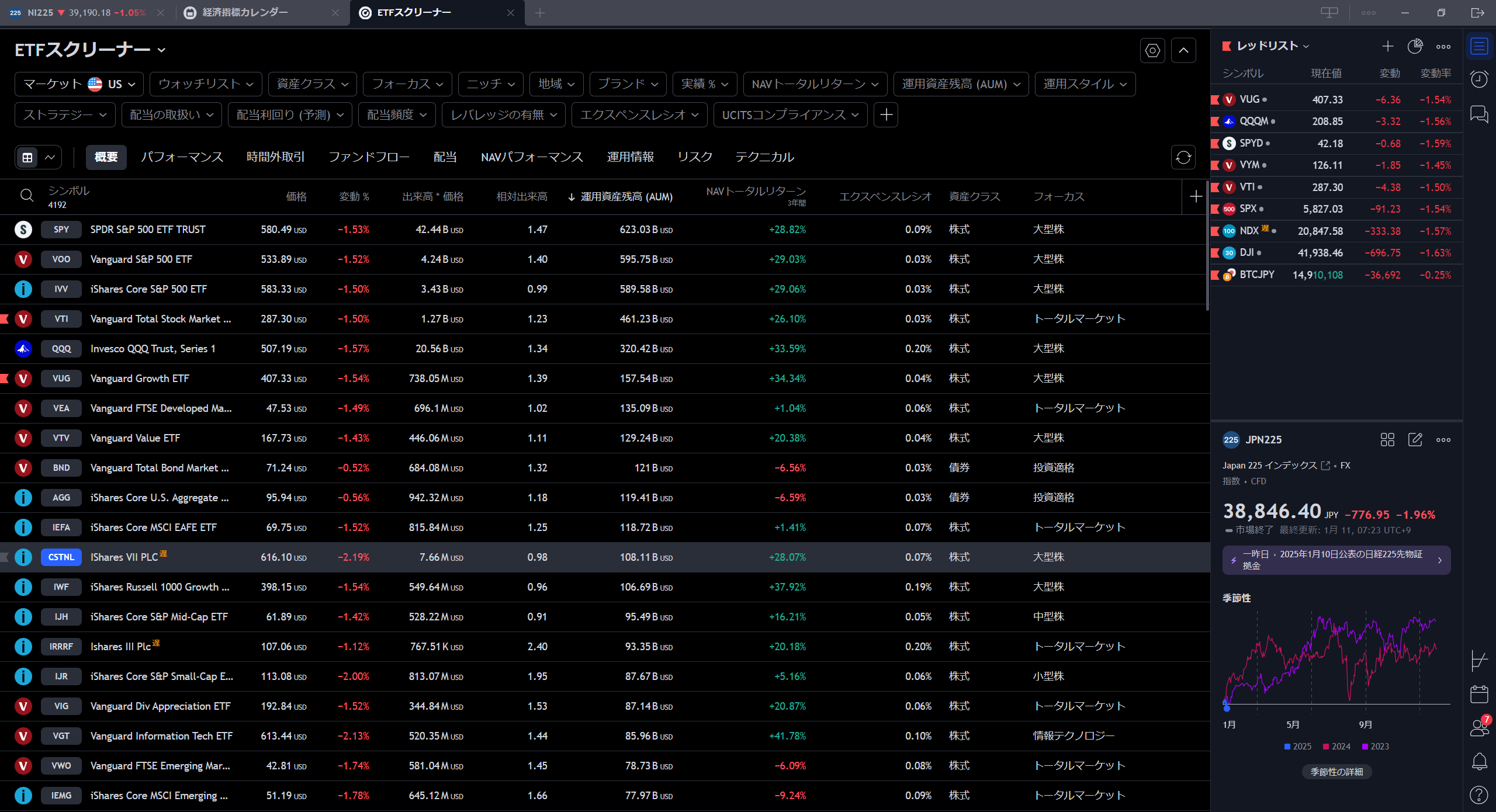Open the pie-chart portfolio icon above the watchlist
1496x812 pixels.
(x=1415, y=46)
